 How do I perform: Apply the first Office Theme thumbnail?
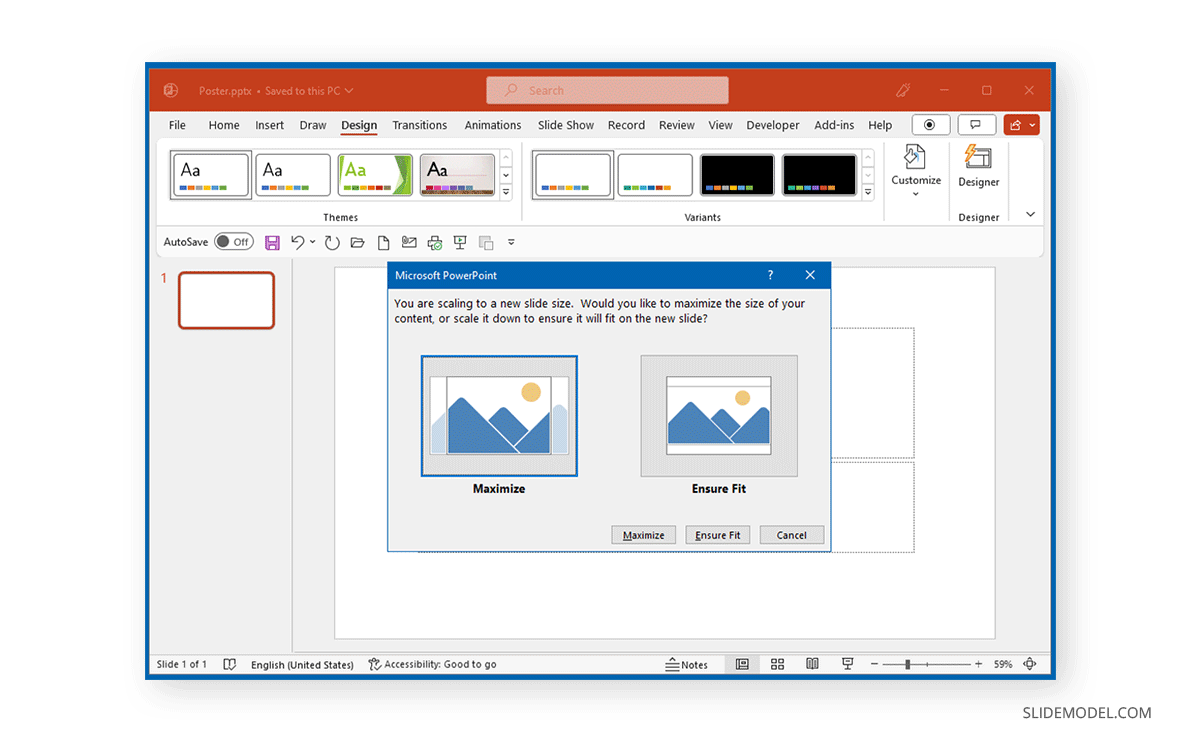click(210, 175)
